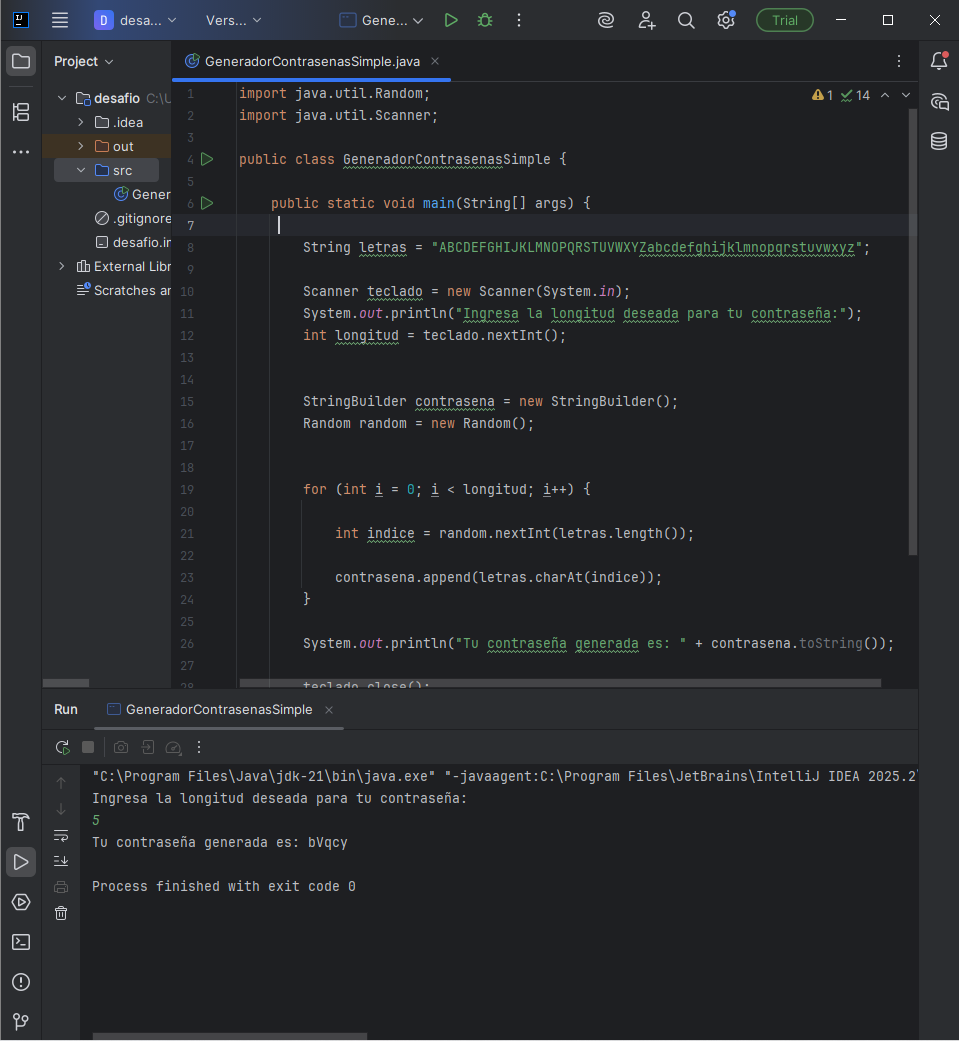
Task: Start the Debug session bug icon
Action: tap(485, 21)
